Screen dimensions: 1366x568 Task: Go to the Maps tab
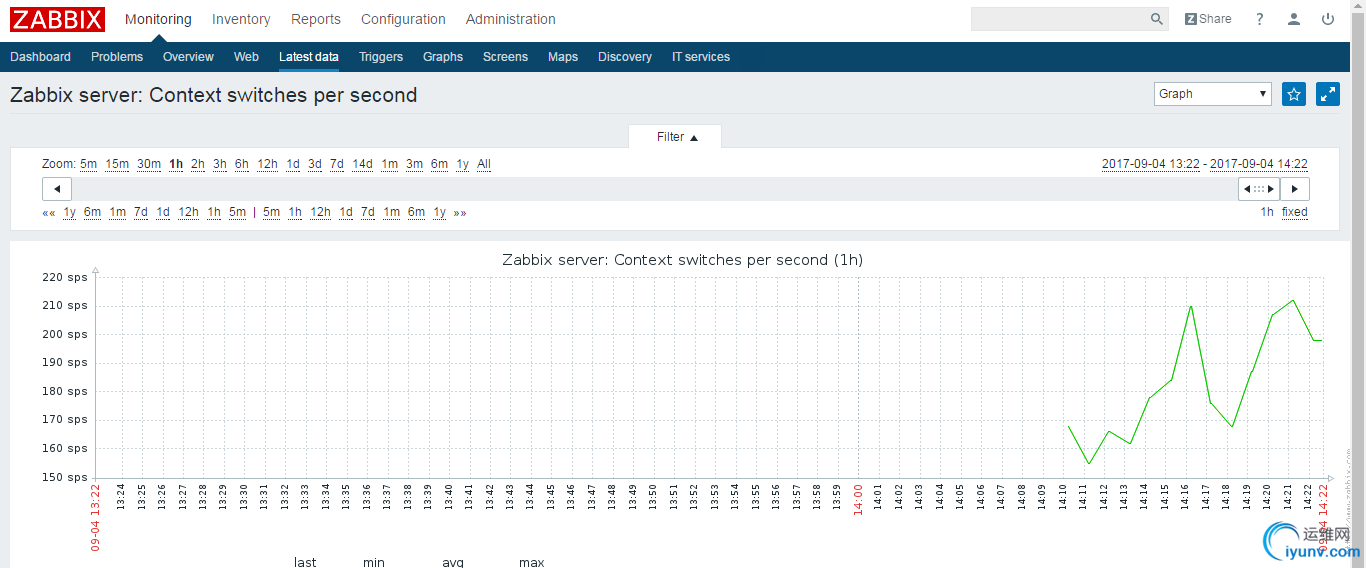click(x=563, y=57)
